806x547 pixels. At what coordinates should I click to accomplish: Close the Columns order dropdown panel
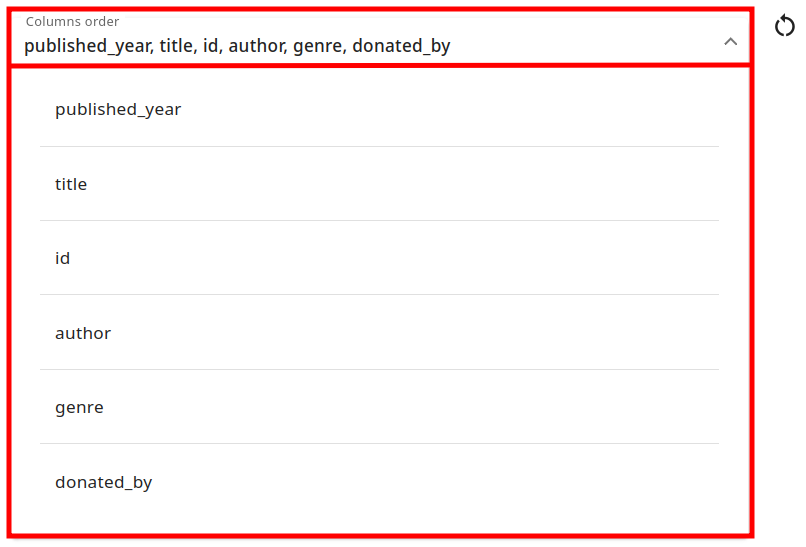pos(730,42)
